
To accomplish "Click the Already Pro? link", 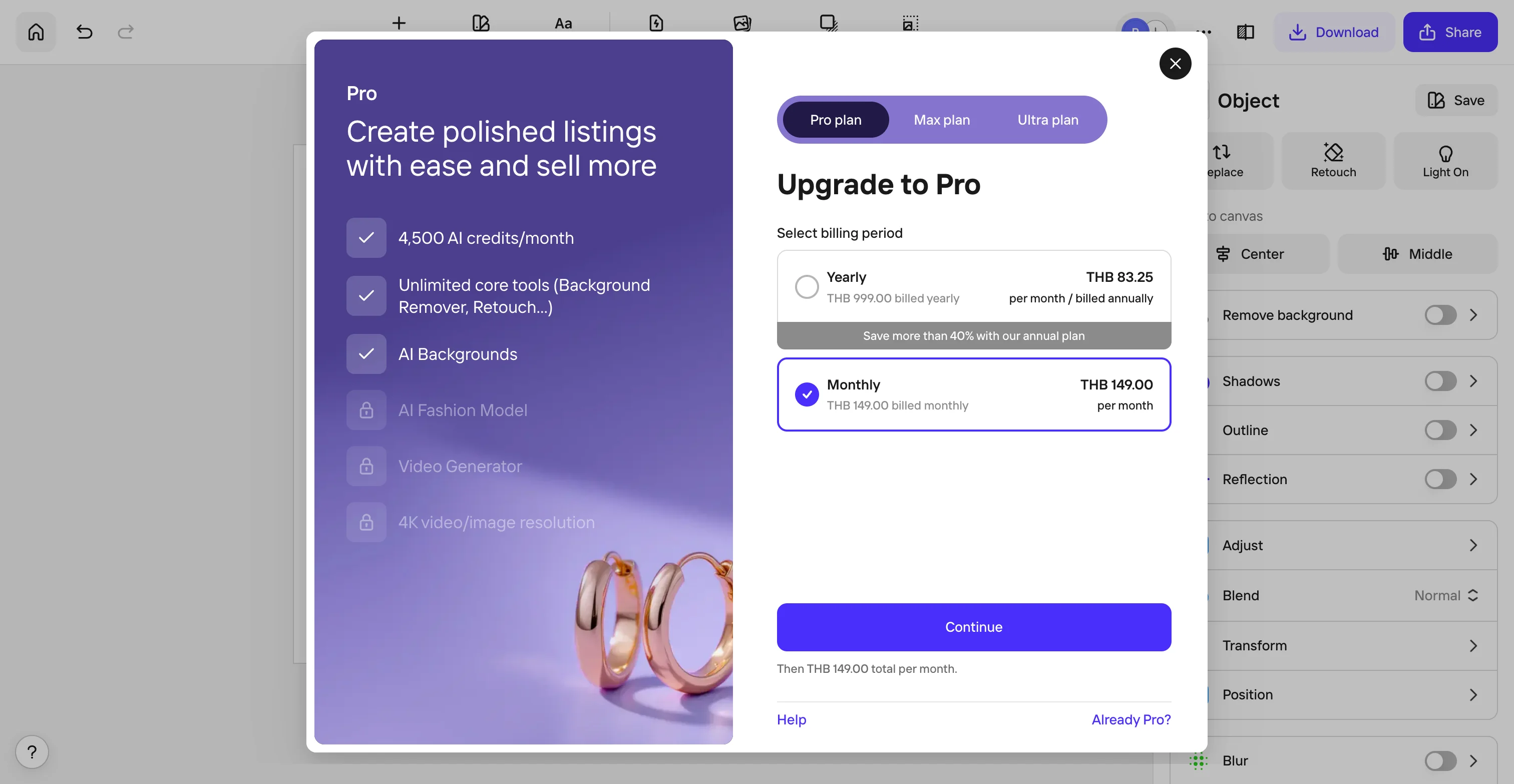I will [1131, 719].
